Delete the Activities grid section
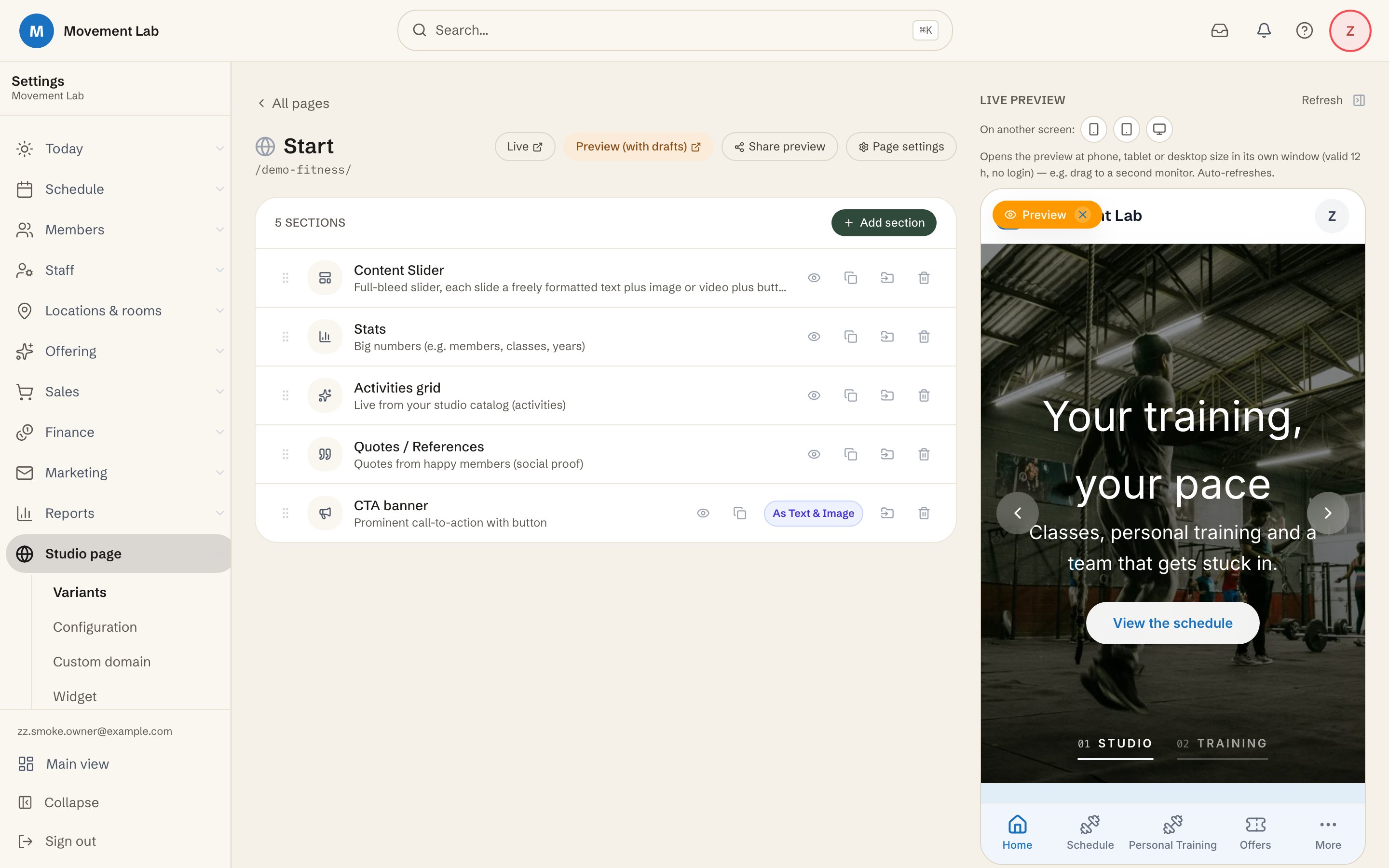This screenshot has width=1389, height=868. pos(924,395)
